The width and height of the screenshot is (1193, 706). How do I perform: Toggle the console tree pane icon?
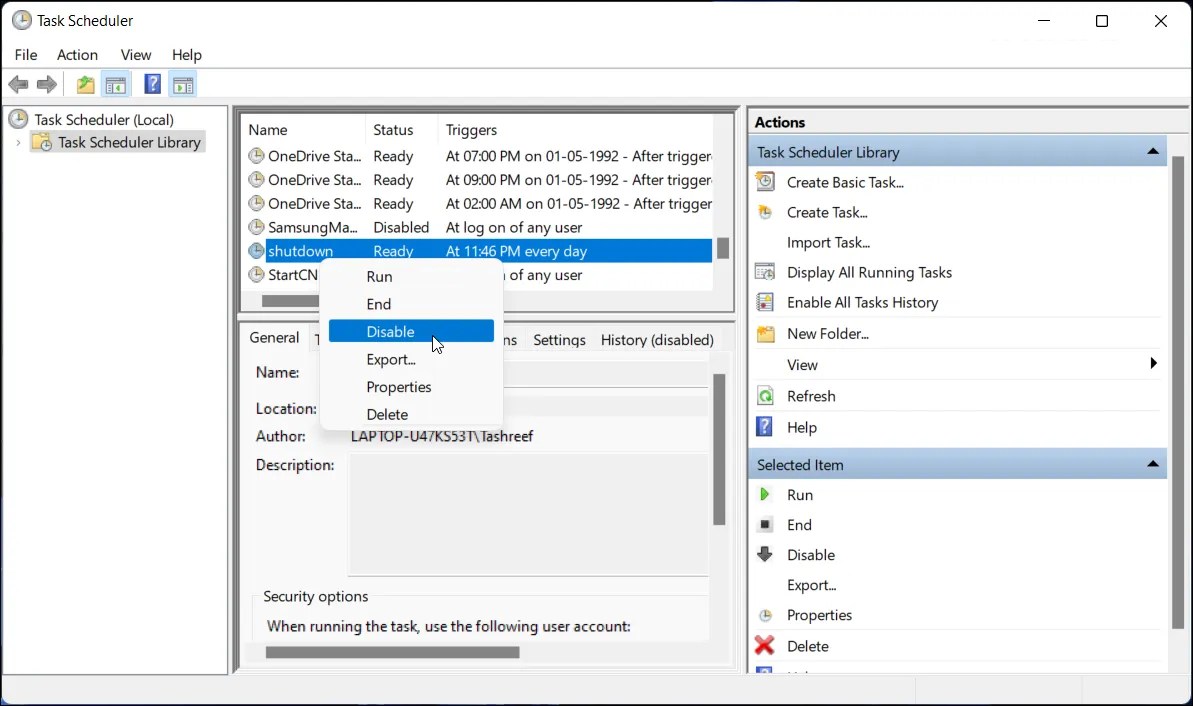coord(116,84)
